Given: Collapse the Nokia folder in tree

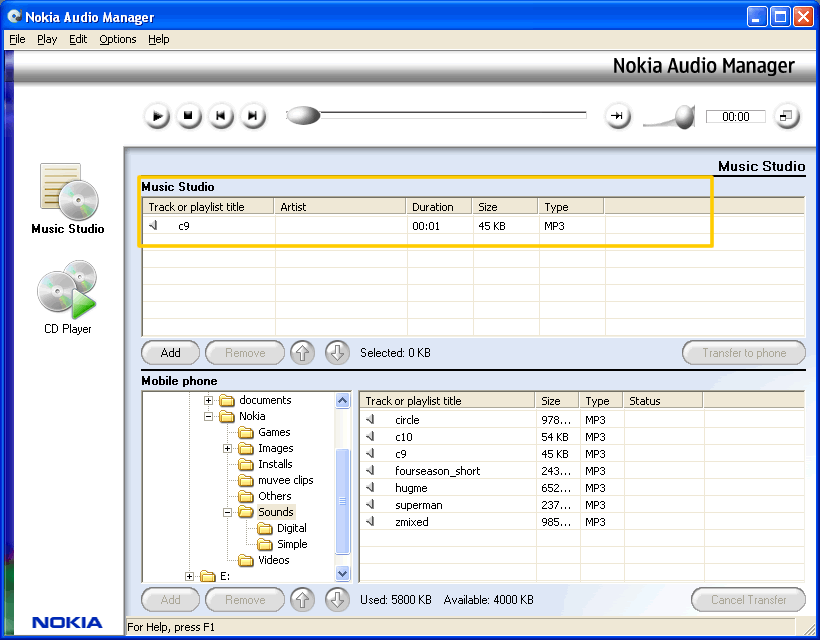Looking at the screenshot, I should tap(210, 416).
